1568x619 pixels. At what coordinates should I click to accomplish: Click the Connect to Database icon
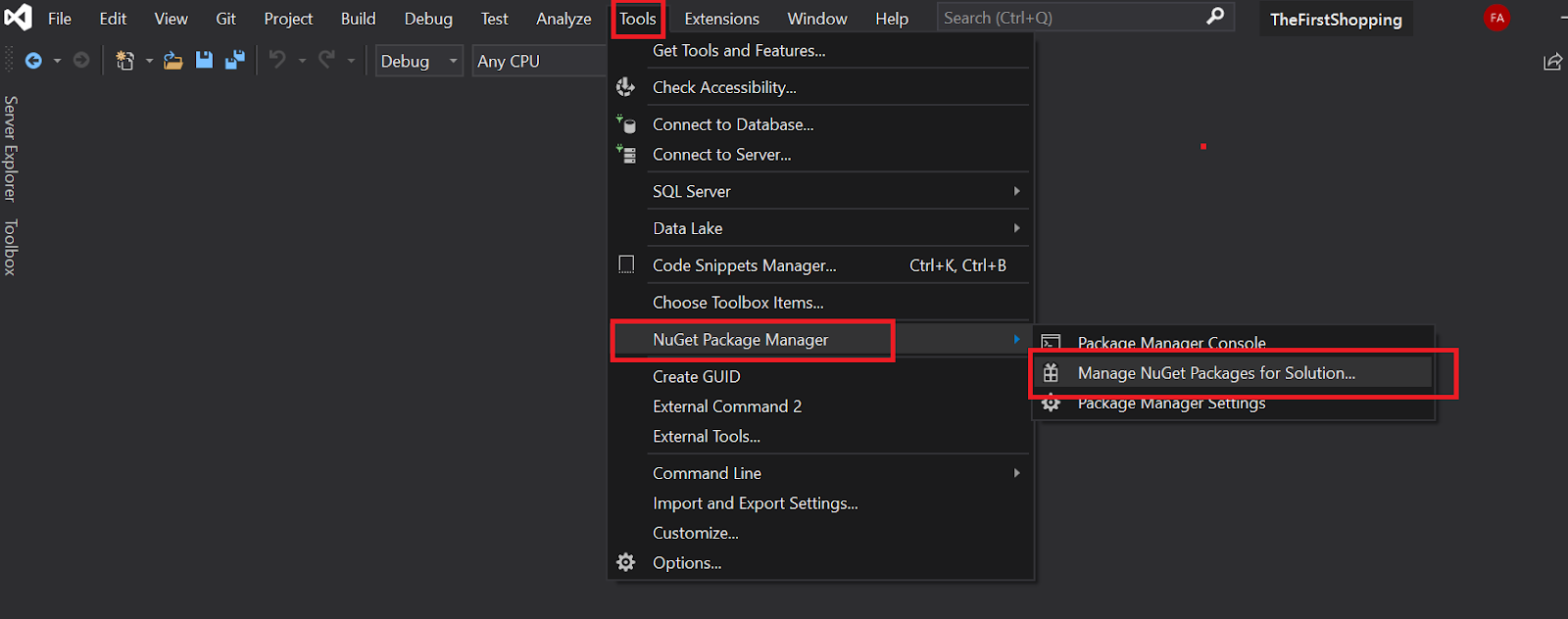click(626, 124)
